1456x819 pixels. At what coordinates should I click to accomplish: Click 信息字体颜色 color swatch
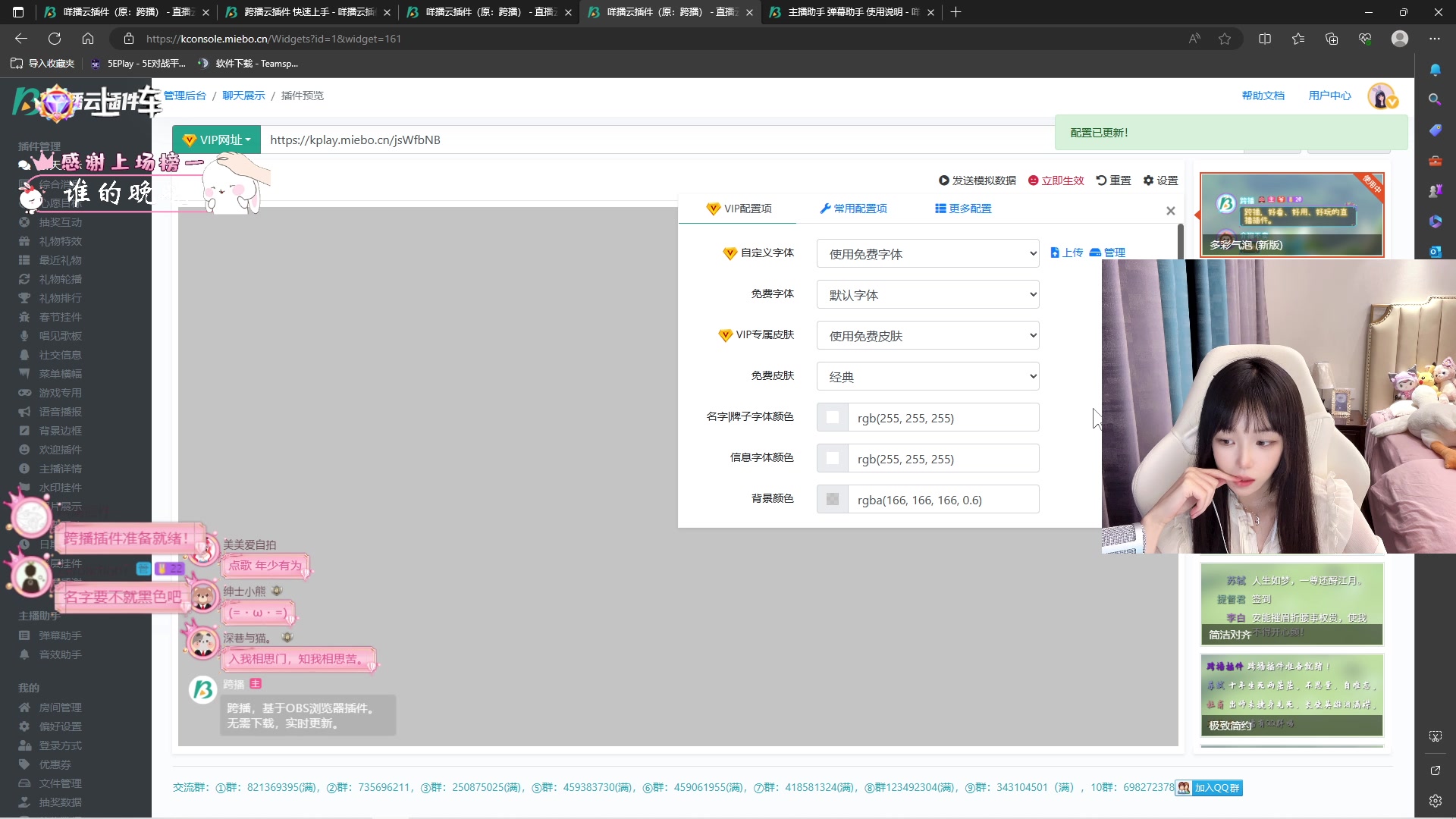point(833,459)
